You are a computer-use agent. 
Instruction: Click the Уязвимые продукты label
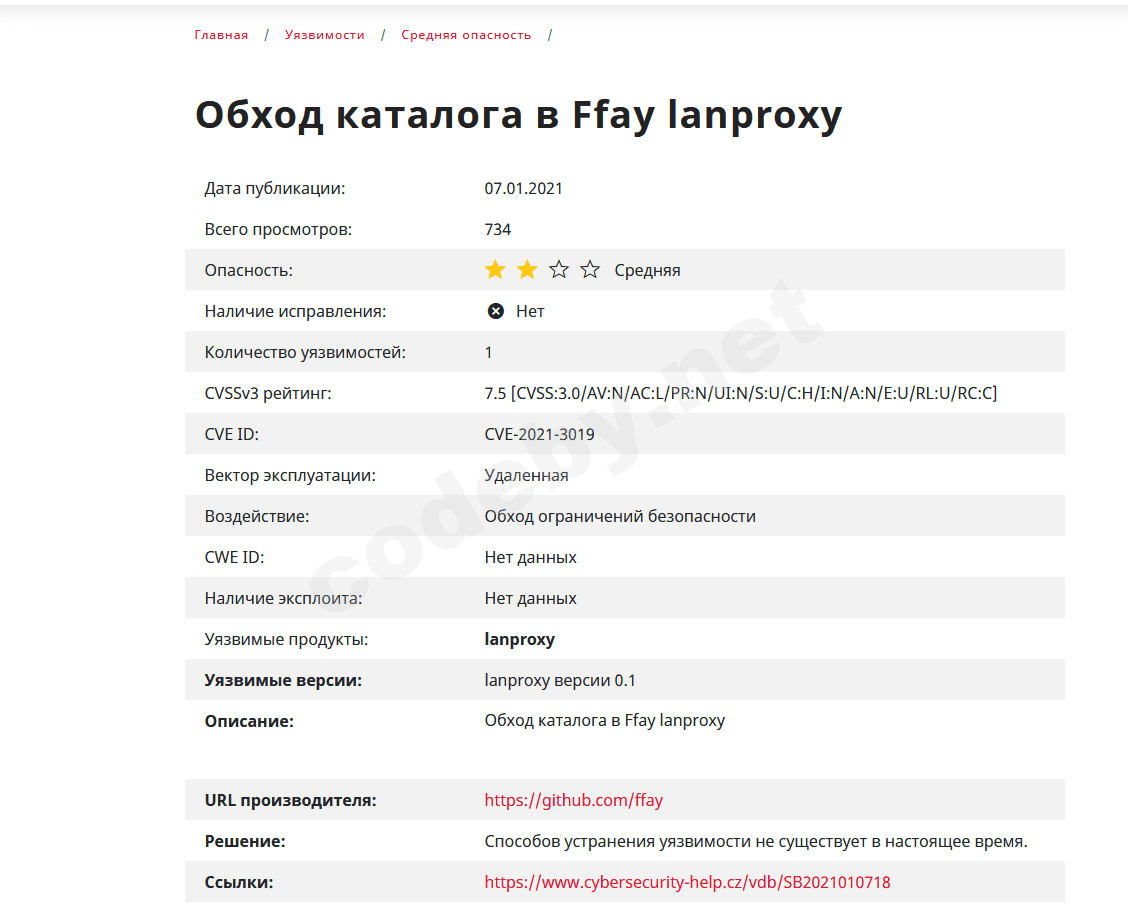(286, 640)
